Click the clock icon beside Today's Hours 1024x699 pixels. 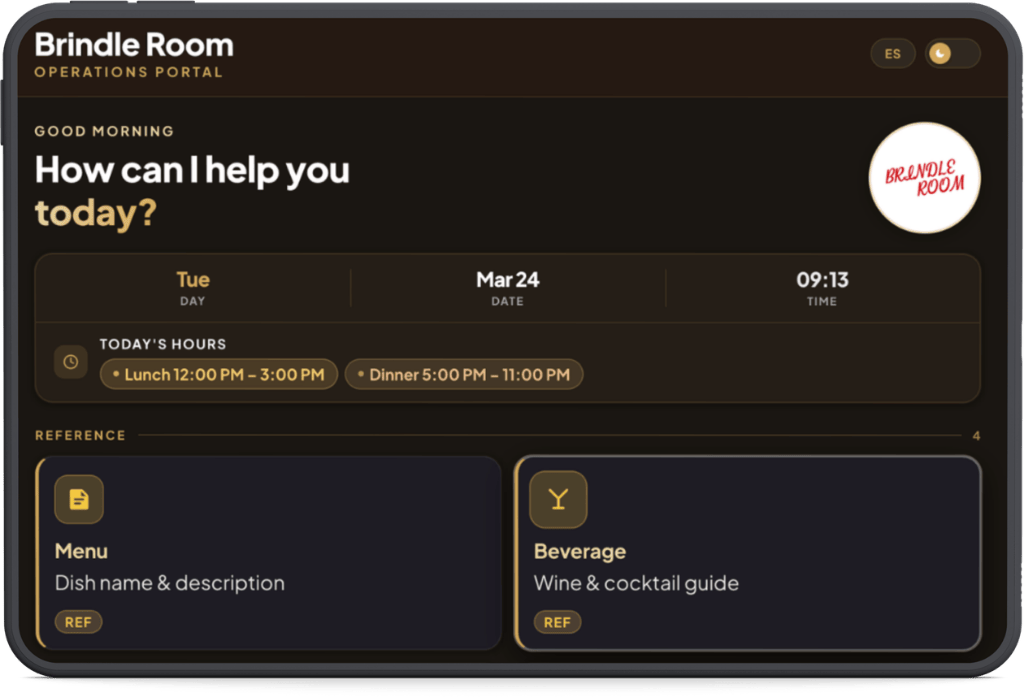click(70, 362)
